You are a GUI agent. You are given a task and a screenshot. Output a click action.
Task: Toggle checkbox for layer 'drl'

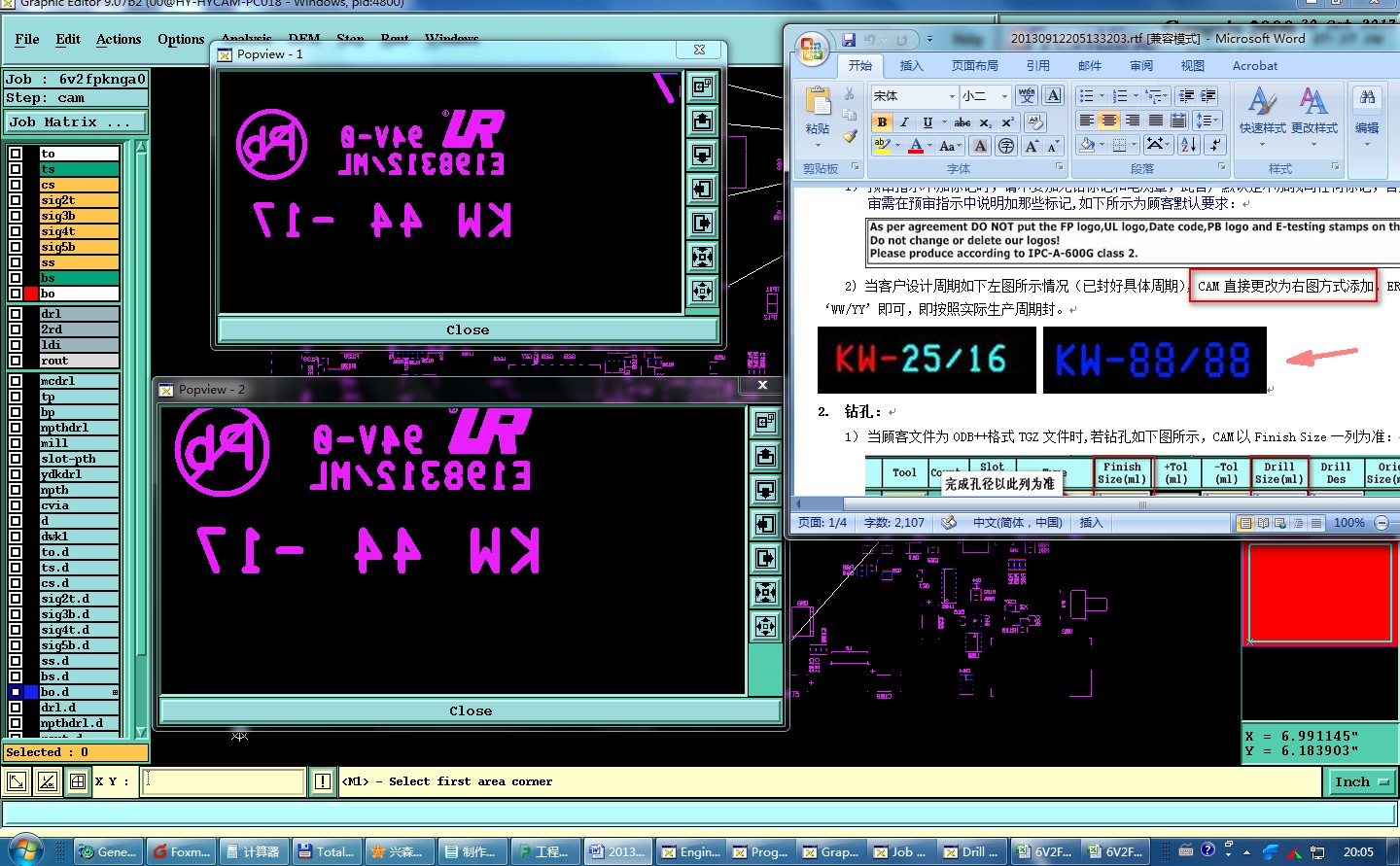click(16, 314)
